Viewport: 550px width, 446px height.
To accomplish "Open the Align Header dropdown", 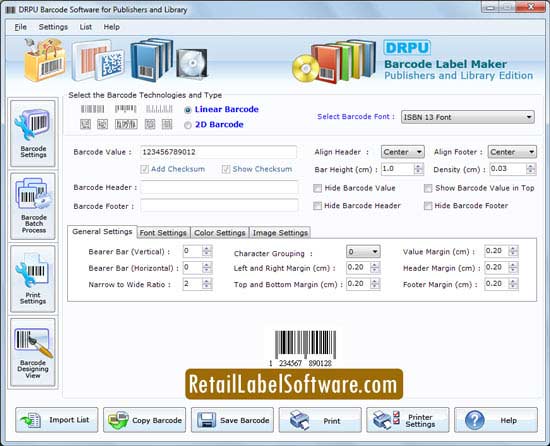I will (403, 152).
